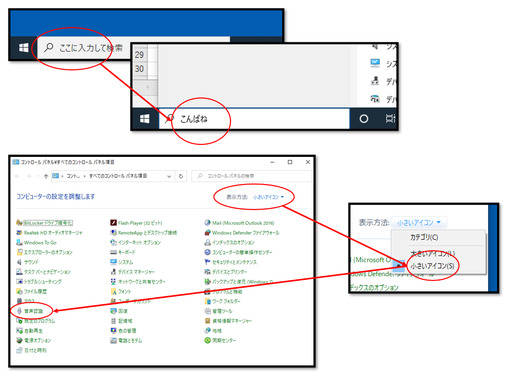Screen dimensions: 508x380
Task: Click the Windows Start button beside こんばね
Action: (x=145, y=119)
